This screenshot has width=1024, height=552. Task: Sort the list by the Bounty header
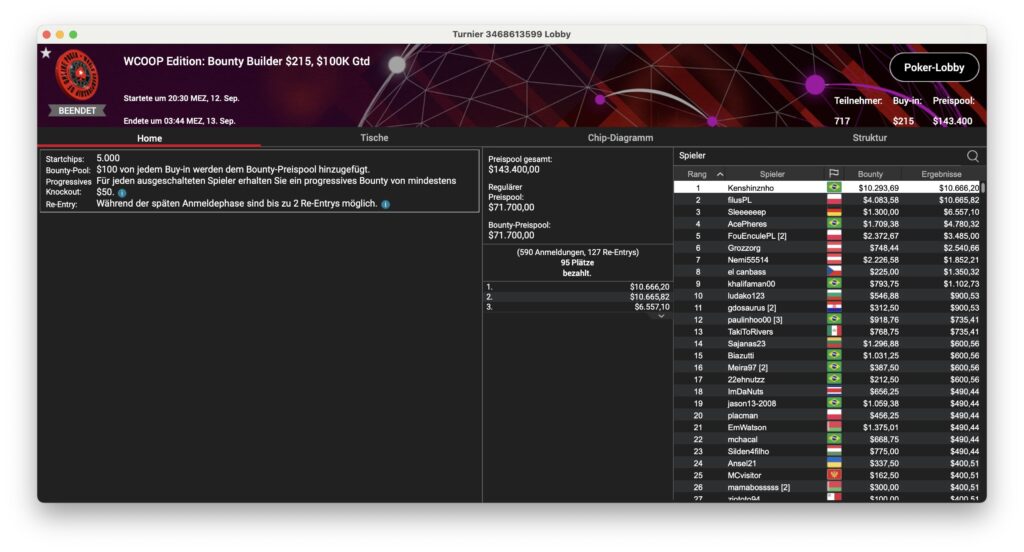point(870,174)
